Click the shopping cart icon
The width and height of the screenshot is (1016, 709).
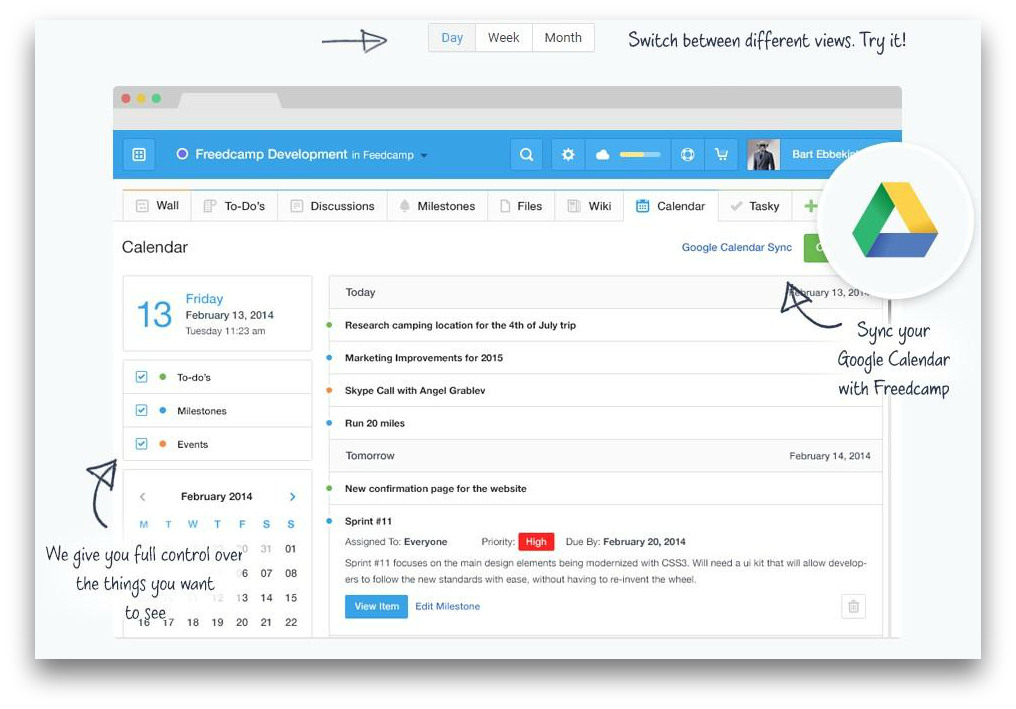click(x=720, y=155)
